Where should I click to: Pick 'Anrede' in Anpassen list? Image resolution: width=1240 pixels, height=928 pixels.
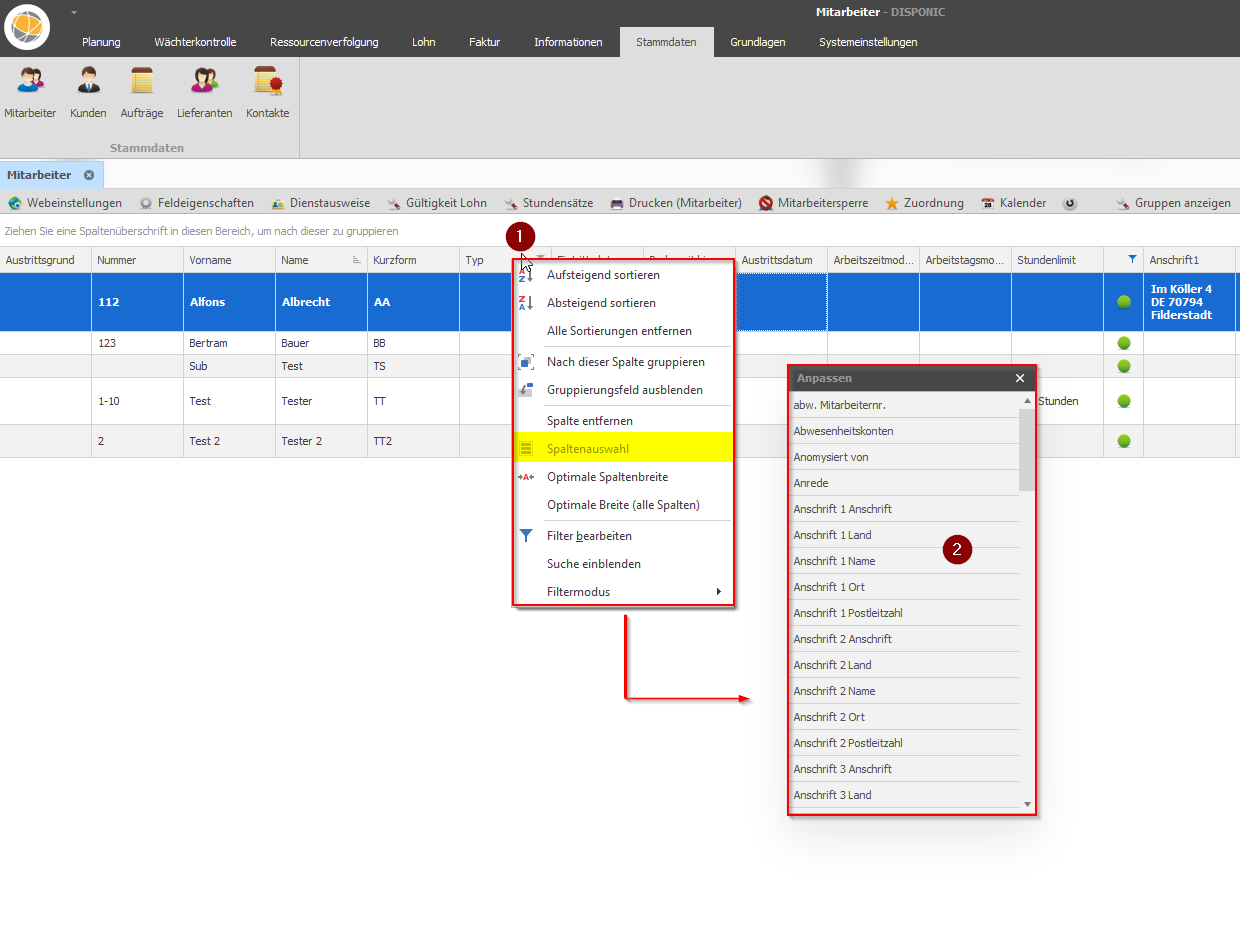tap(904, 483)
